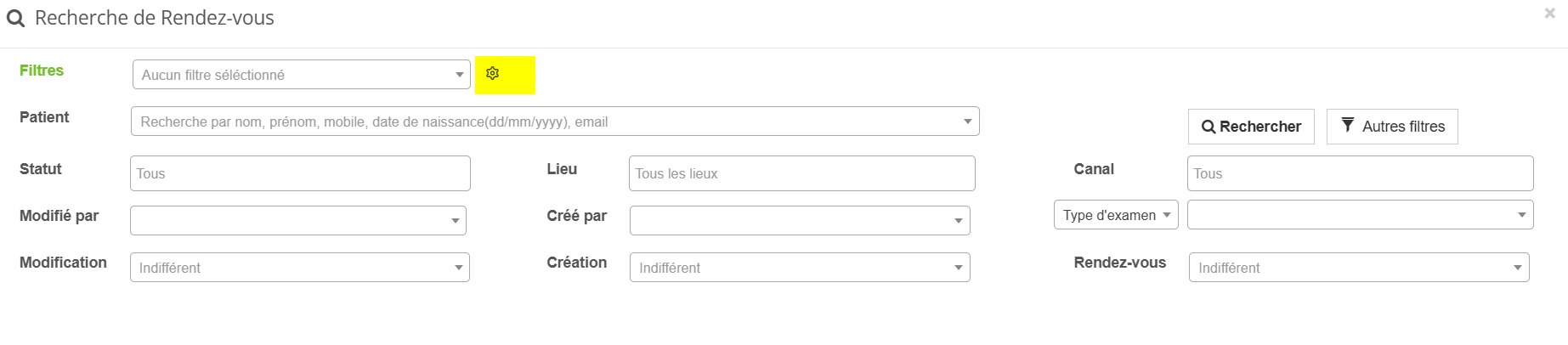Click the magnifier icon beside dialog title
1568x345 pixels.
(x=15, y=19)
